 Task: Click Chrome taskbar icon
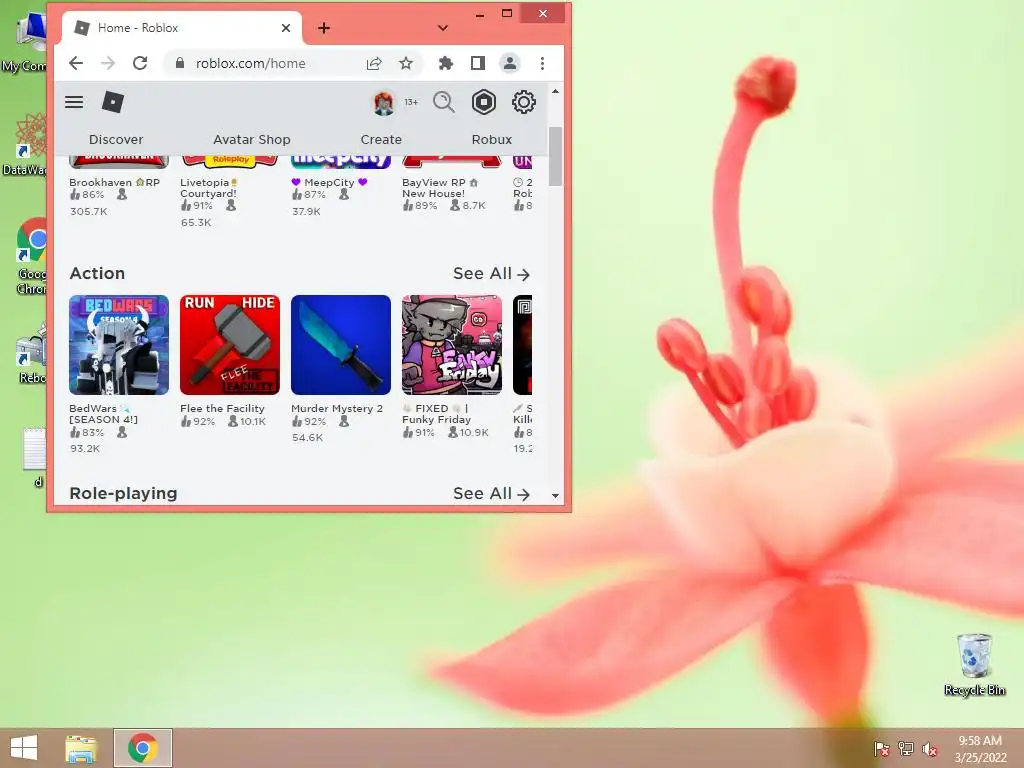click(143, 748)
